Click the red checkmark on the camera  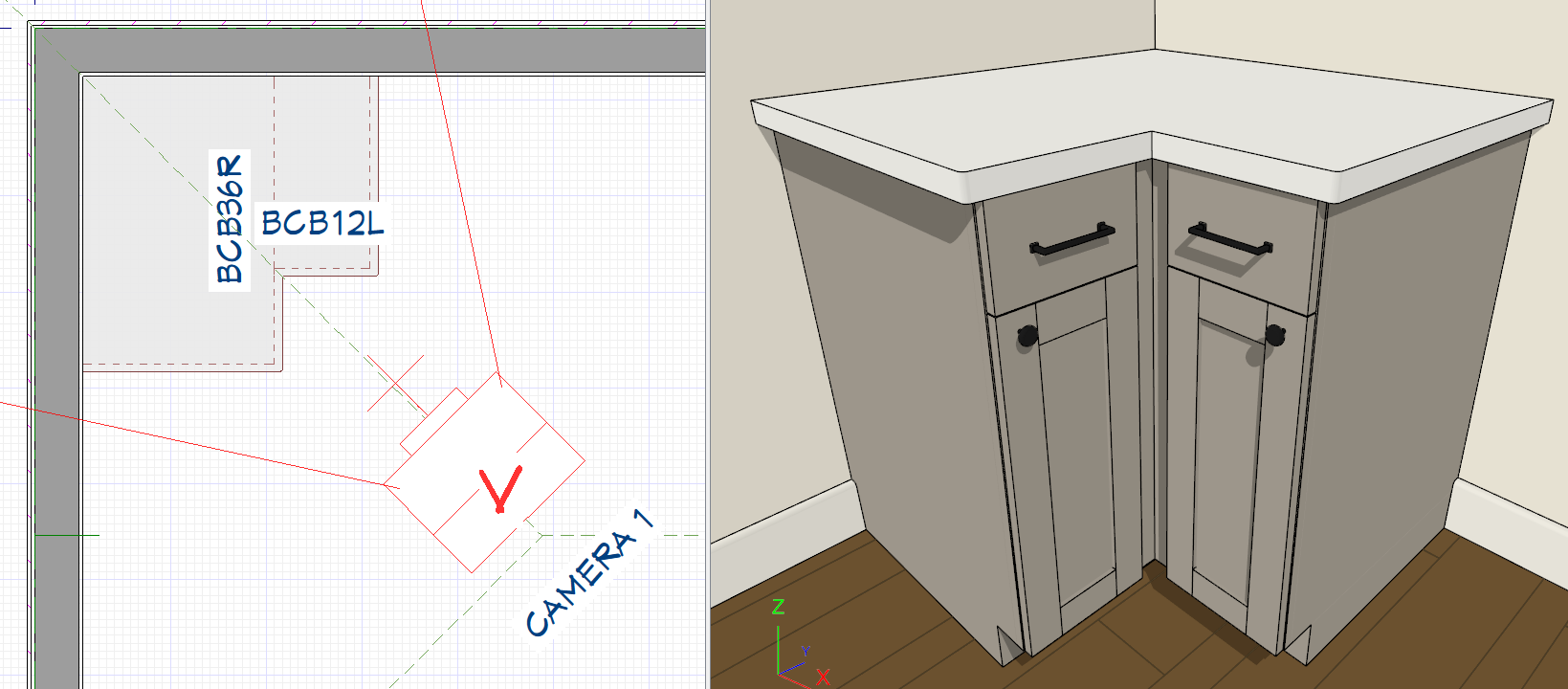tap(501, 488)
